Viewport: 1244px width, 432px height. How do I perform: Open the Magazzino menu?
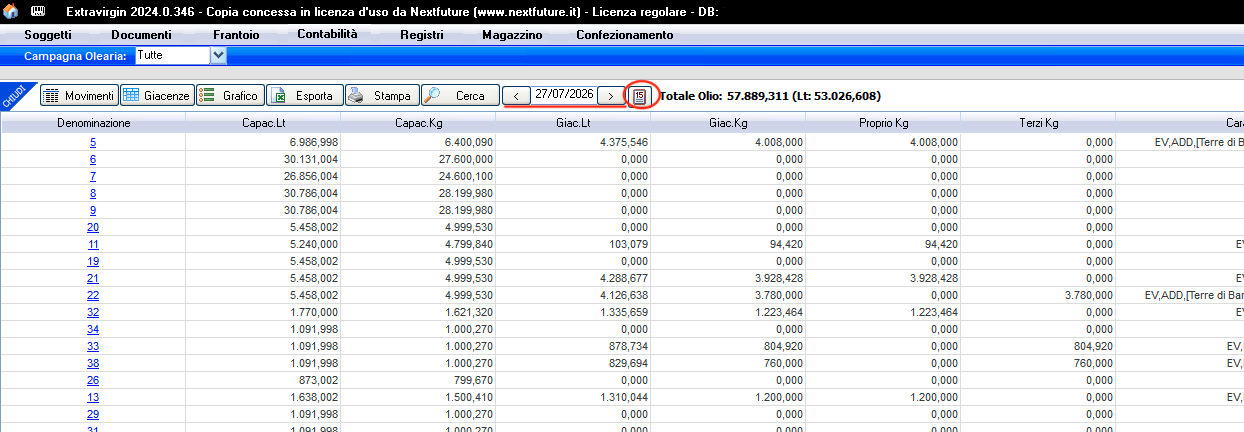512,35
